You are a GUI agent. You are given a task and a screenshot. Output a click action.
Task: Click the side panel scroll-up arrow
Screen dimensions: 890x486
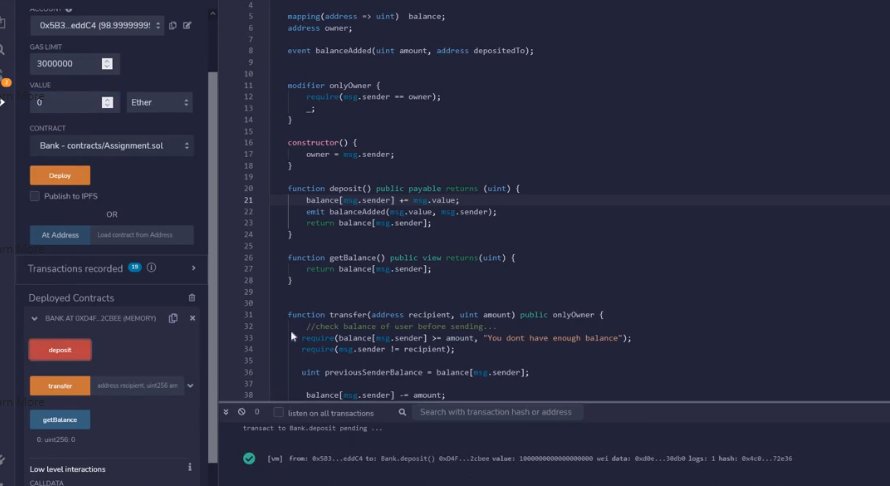coord(212,13)
